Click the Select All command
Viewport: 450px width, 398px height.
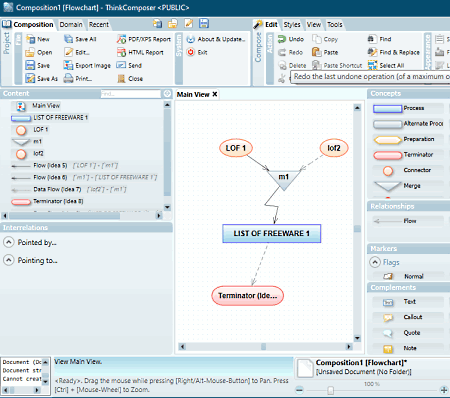pyautogui.click(x=386, y=65)
